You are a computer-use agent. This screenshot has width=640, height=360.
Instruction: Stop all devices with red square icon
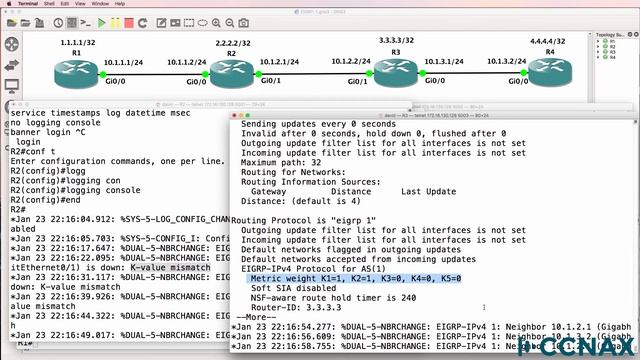click(129, 23)
